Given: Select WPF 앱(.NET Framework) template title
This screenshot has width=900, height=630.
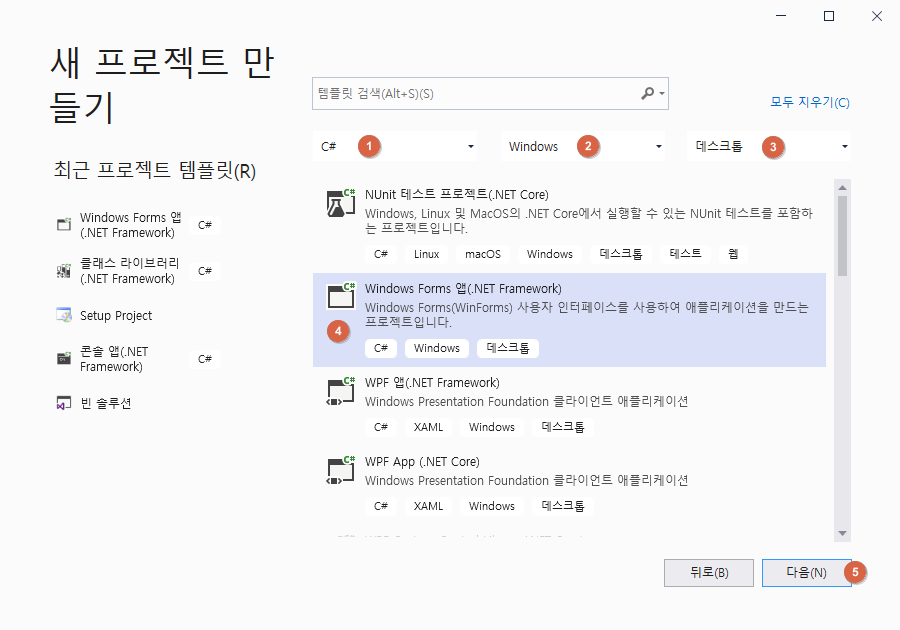Looking at the screenshot, I should 432,383.
